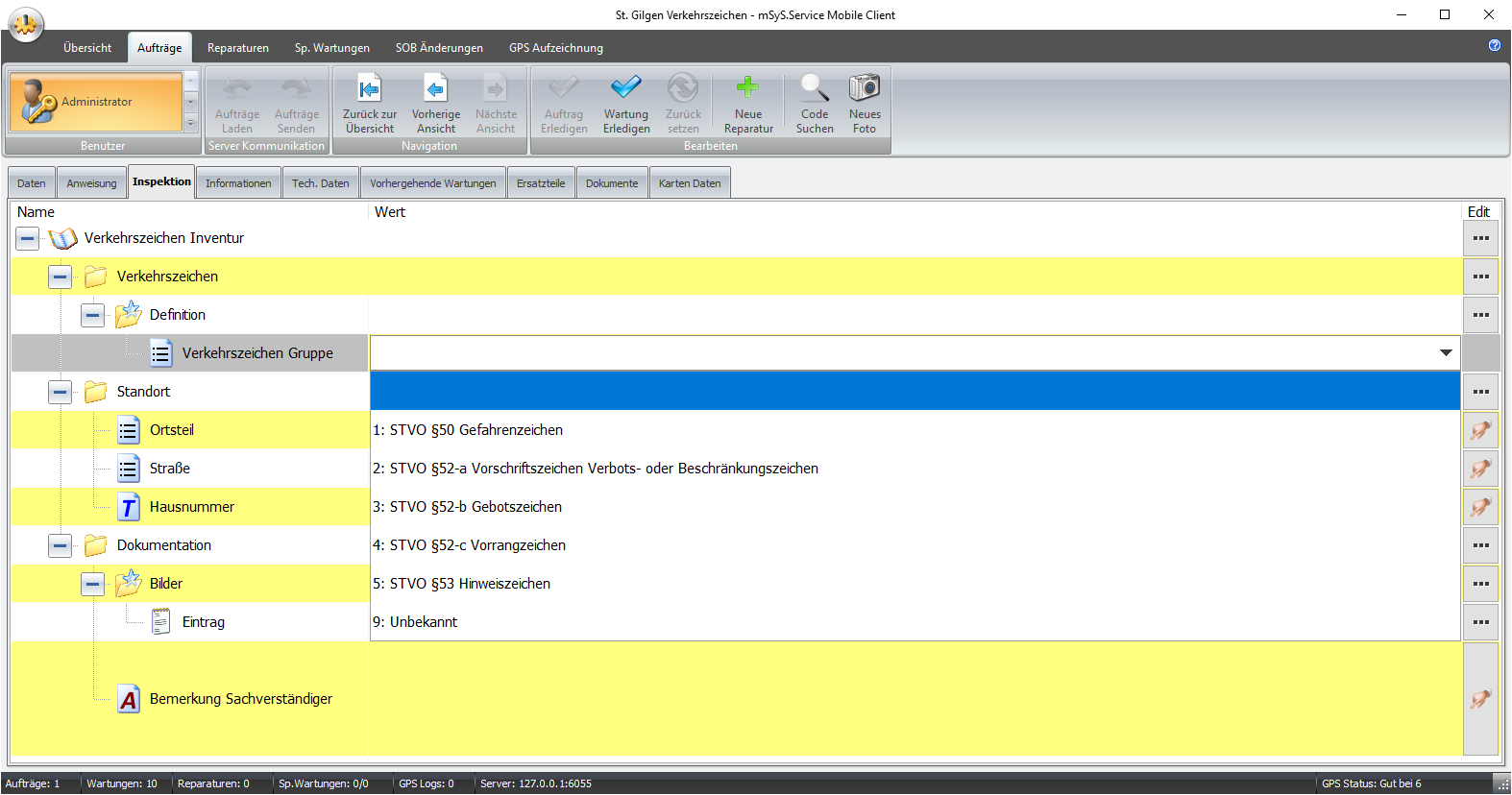This screenshot has width=1512, height=795.
Task: Collapse the Dokumentation folder
Action: coord(61,545)
